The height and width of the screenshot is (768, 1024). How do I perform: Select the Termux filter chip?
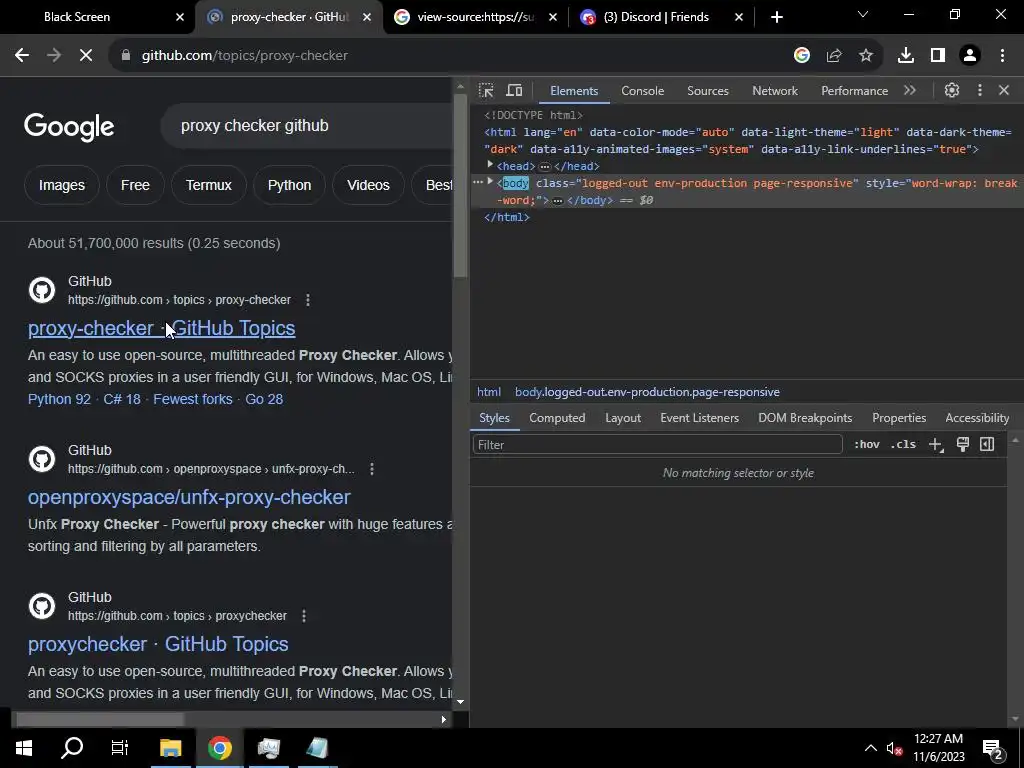(208, 185)
